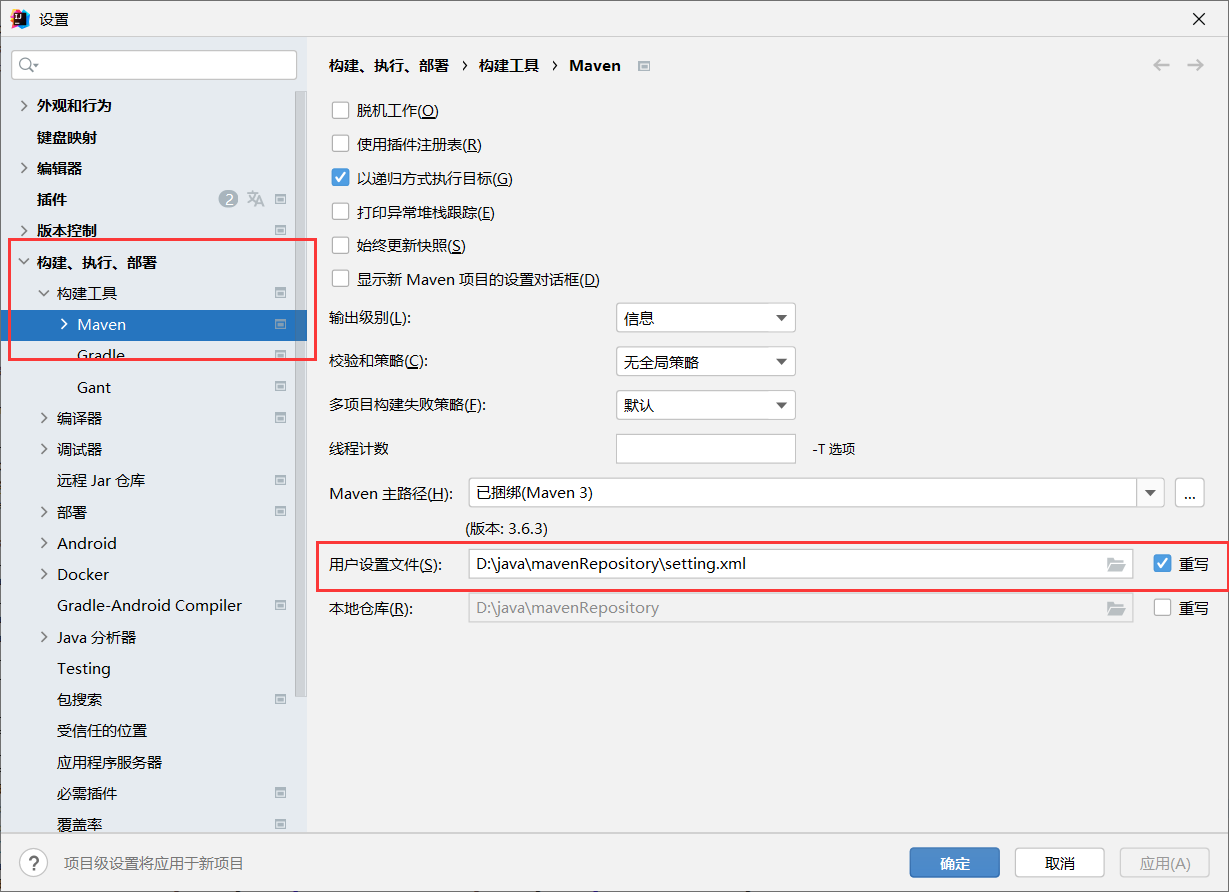Click the settings tree vertical scrollbar

click(x=300, y=395)
